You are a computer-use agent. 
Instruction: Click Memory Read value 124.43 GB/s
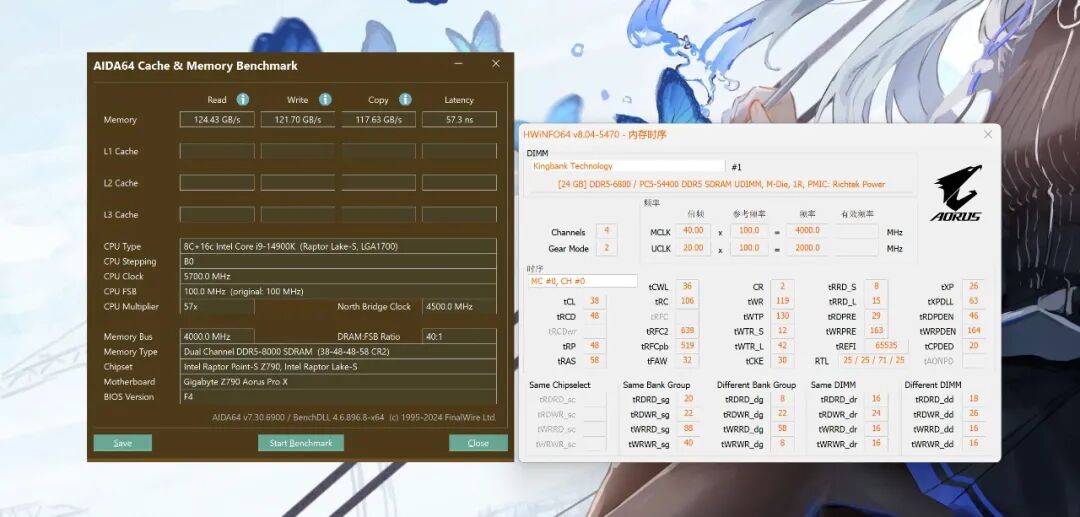point(217,120)
